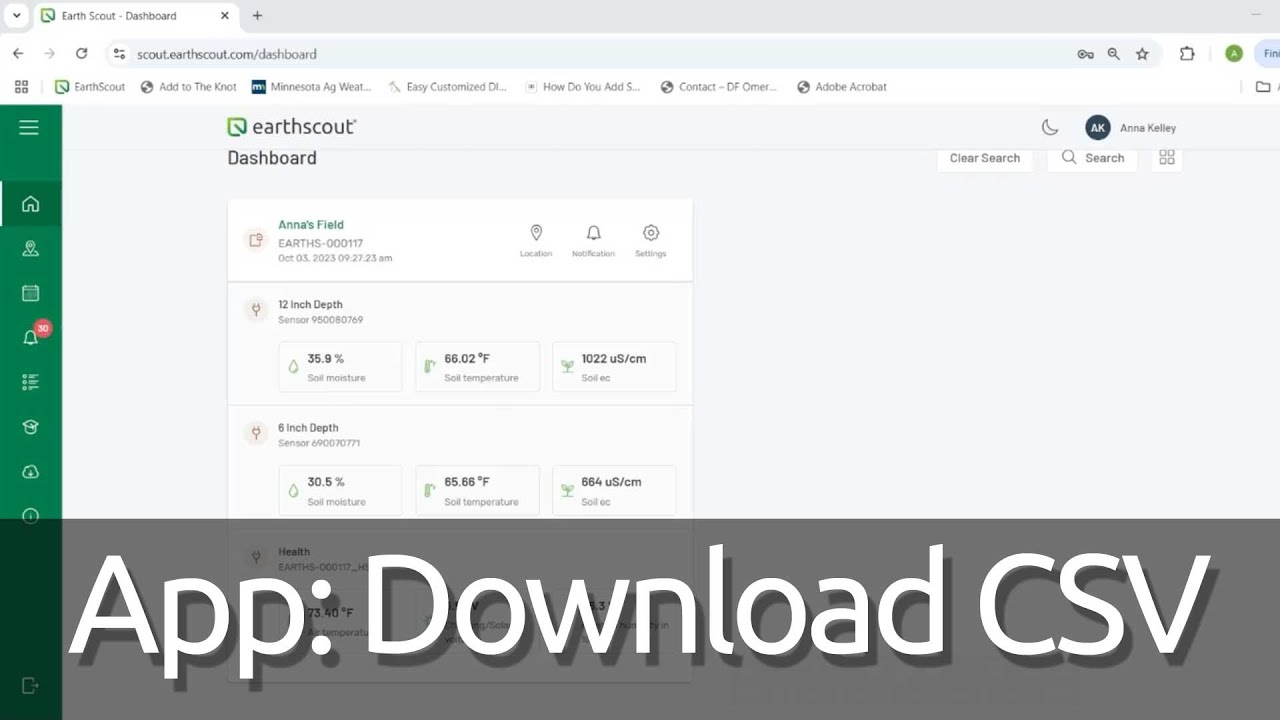Image resolution: width=1280 pixels, height=720 pixels.
Task: Open the calendar icon in sidebar
Action: point(30,293)
